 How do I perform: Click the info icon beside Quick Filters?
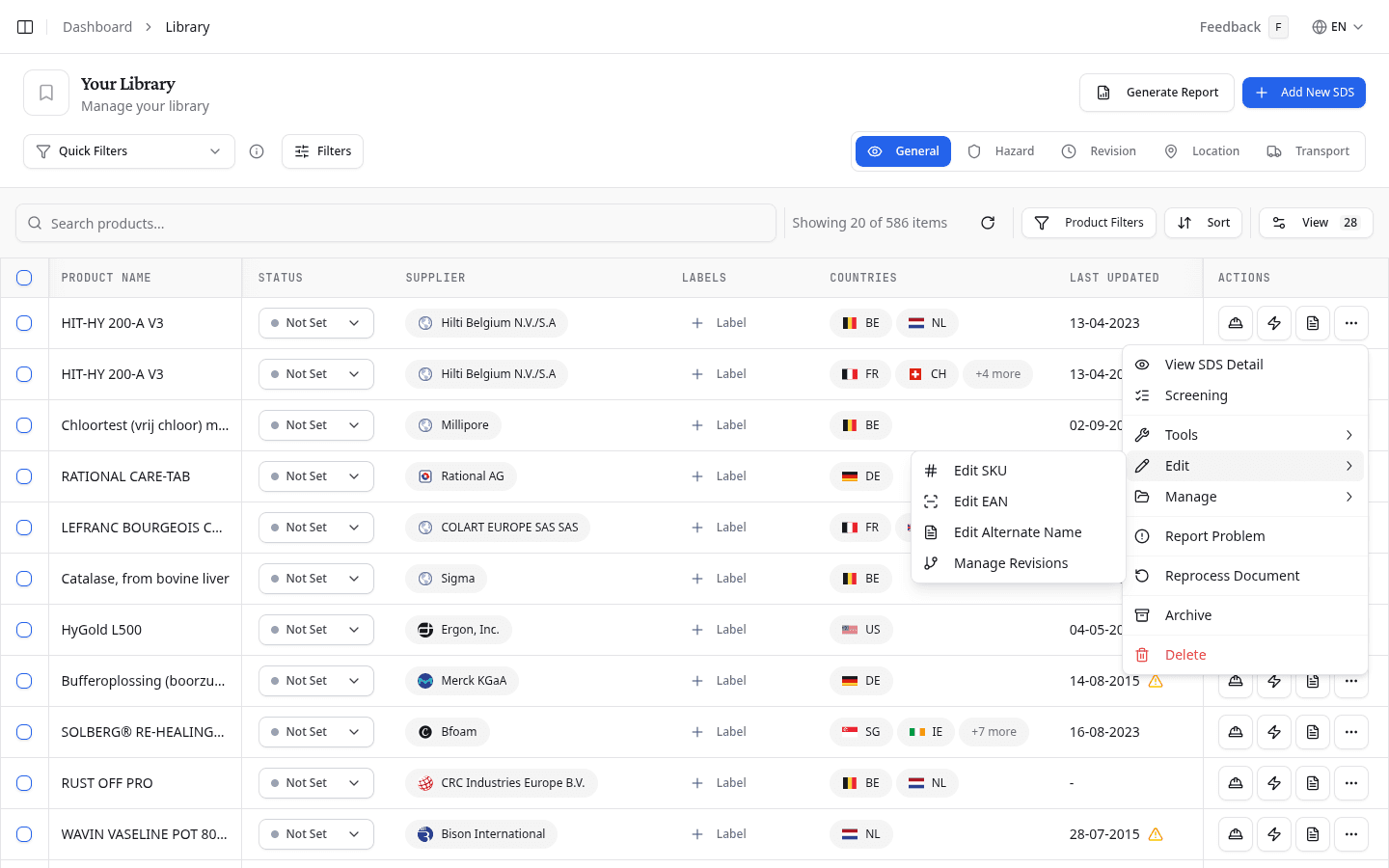click(257, 151)
